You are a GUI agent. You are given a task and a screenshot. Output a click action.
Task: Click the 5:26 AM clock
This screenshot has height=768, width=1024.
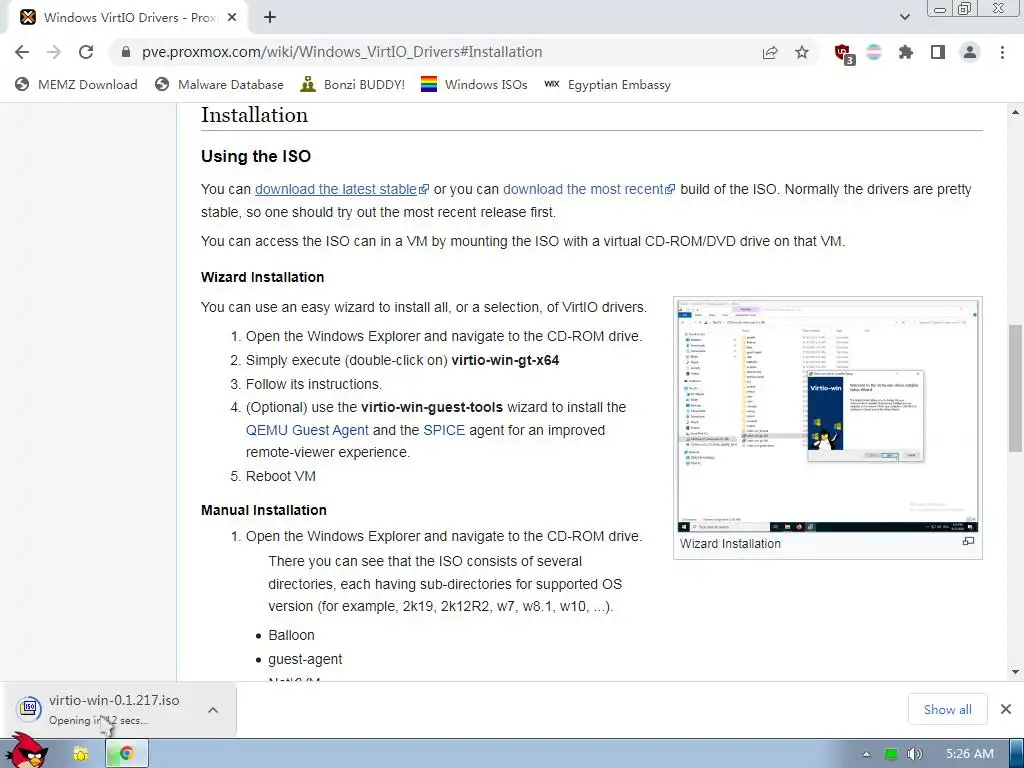(969, 754)
